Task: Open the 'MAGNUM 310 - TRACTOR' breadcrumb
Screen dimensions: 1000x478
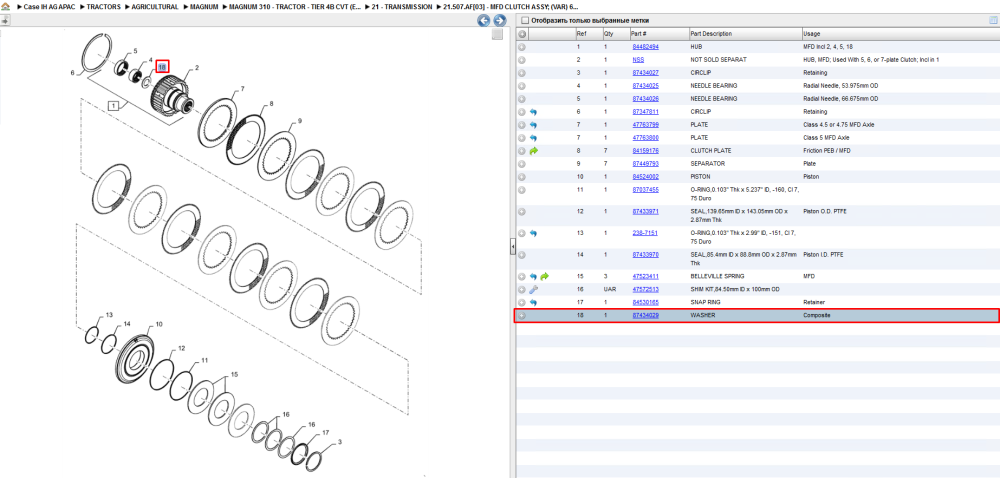Action: (297, 6)
